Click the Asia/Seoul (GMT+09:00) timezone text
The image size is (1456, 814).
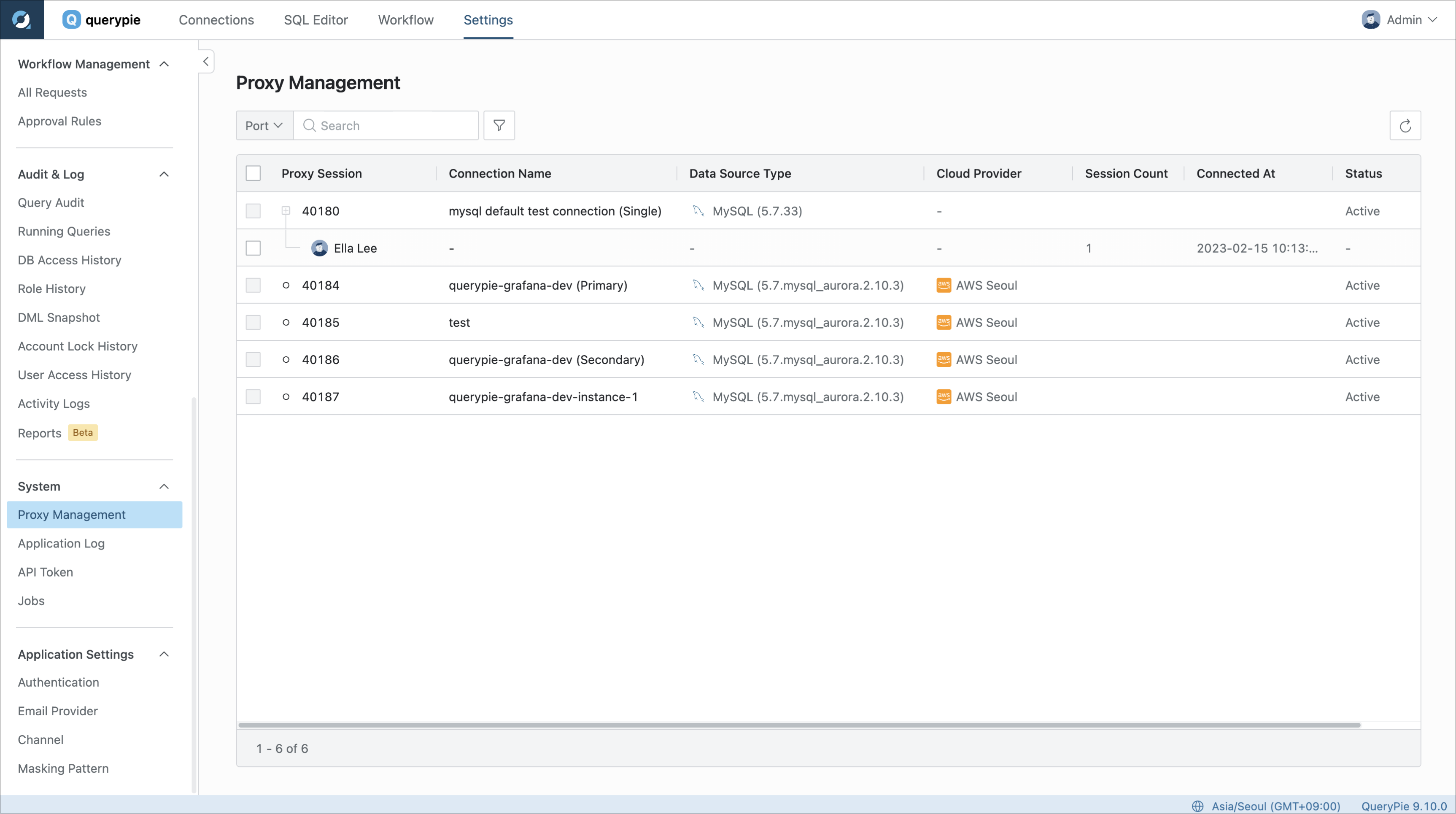pos(1276,806)
